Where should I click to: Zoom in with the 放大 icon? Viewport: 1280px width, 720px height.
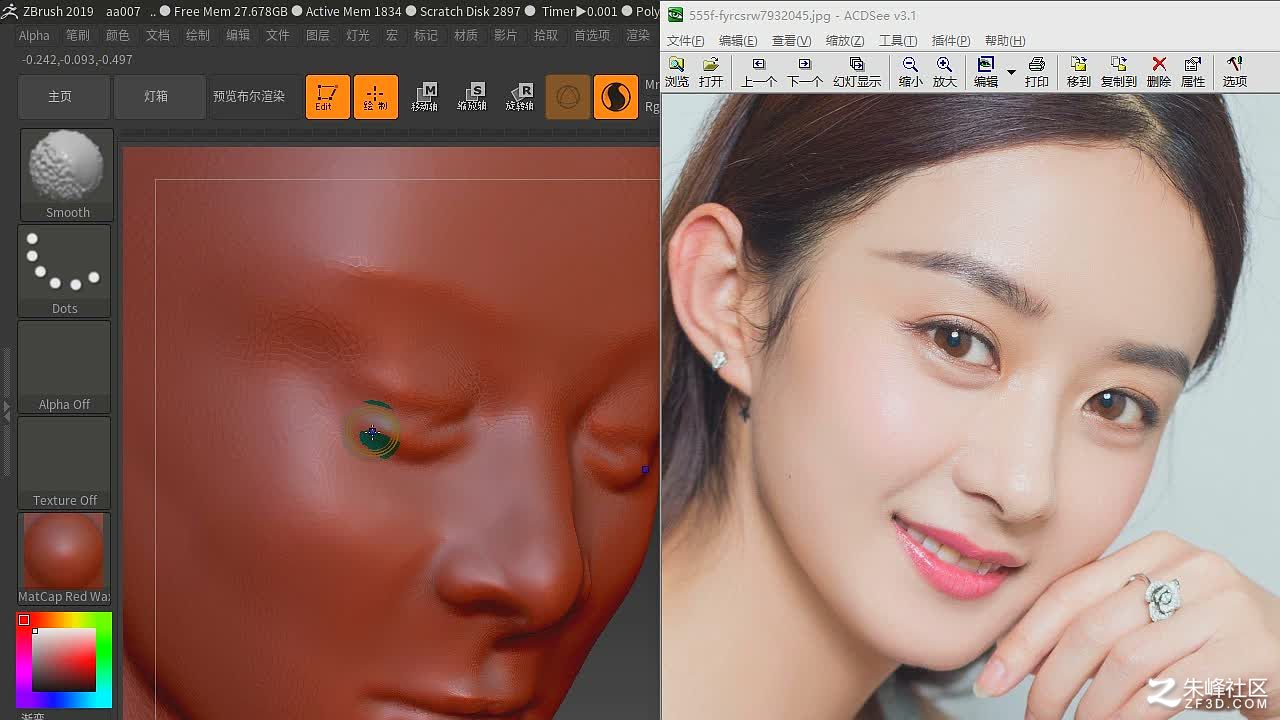click(x=944, y=73)
